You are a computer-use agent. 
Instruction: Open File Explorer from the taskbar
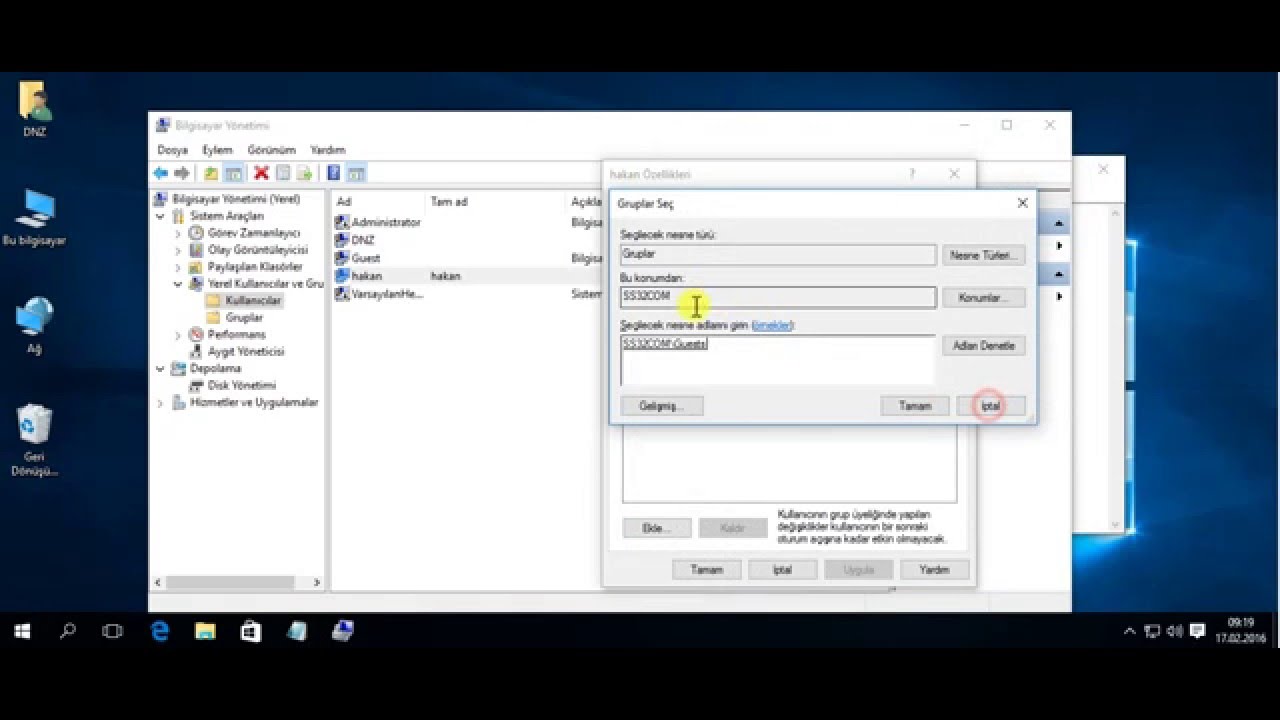click(205, 631)
